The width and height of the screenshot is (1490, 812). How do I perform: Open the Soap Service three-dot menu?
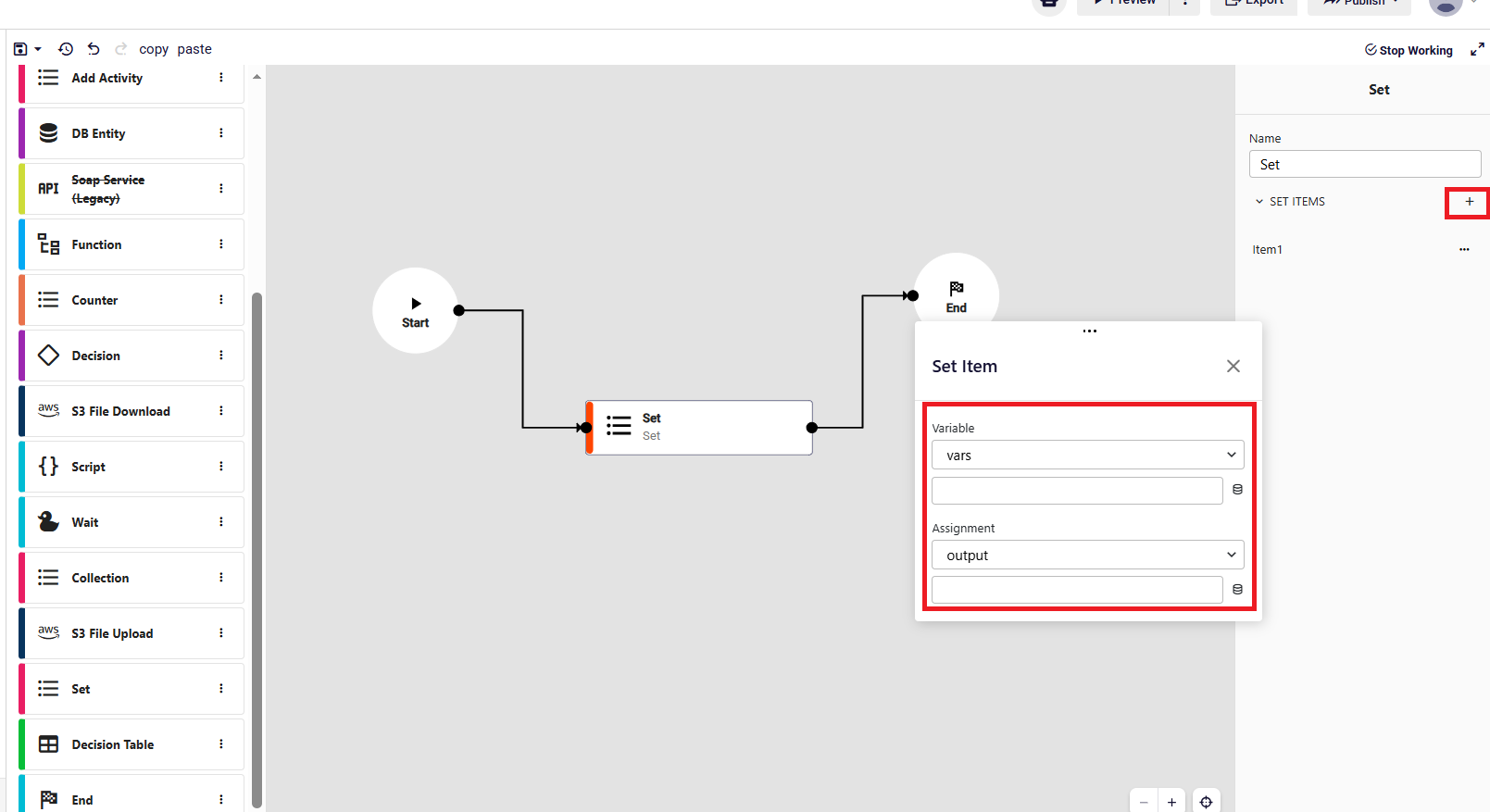click(x=221, y=189)
